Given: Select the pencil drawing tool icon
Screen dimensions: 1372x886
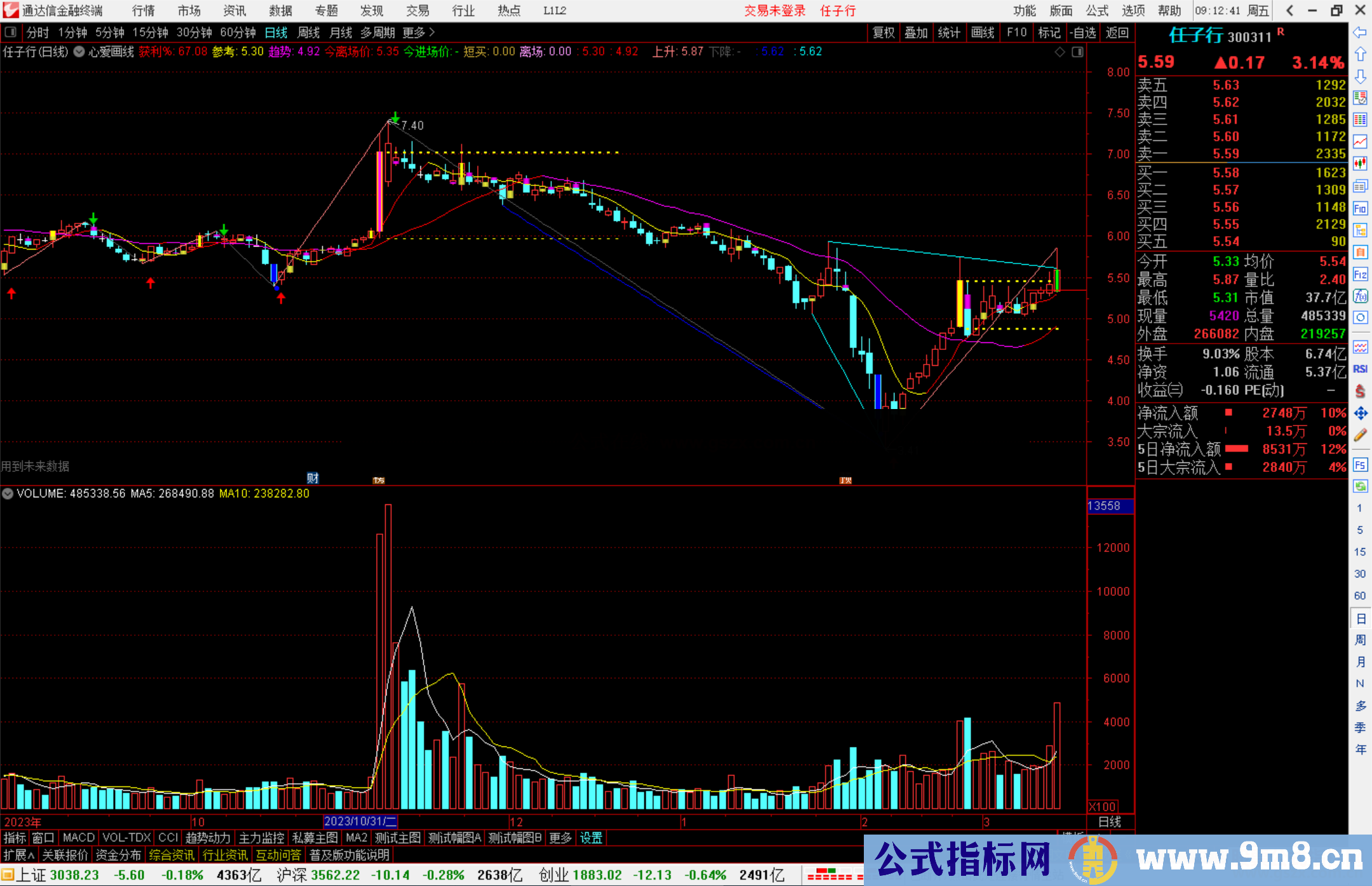Looking at the screenshot, I should 1360,435.
